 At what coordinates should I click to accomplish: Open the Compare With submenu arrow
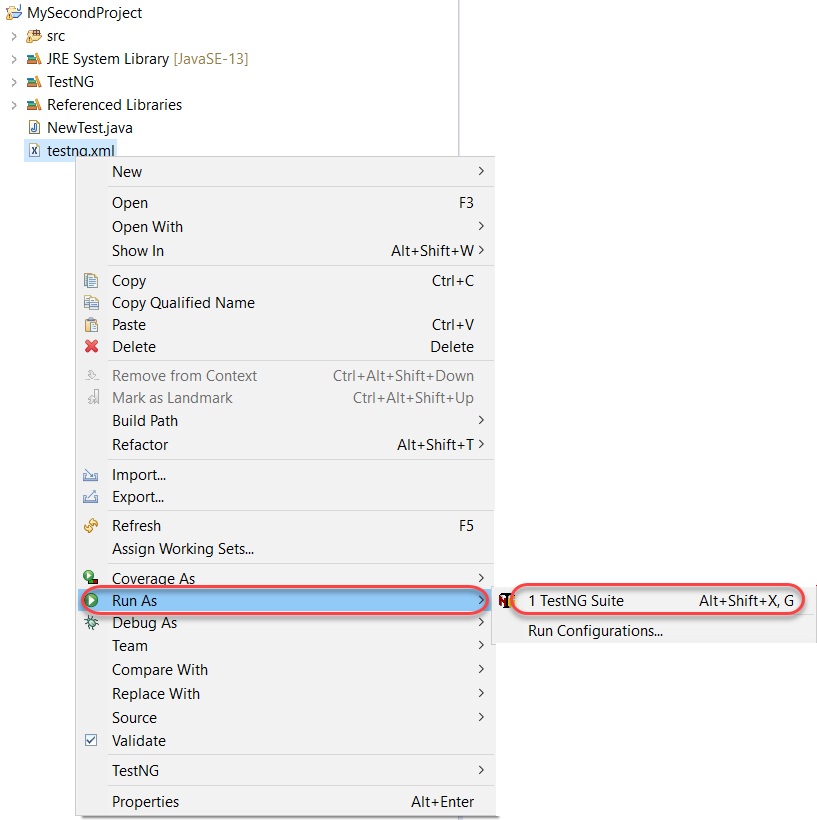point(481,669)
